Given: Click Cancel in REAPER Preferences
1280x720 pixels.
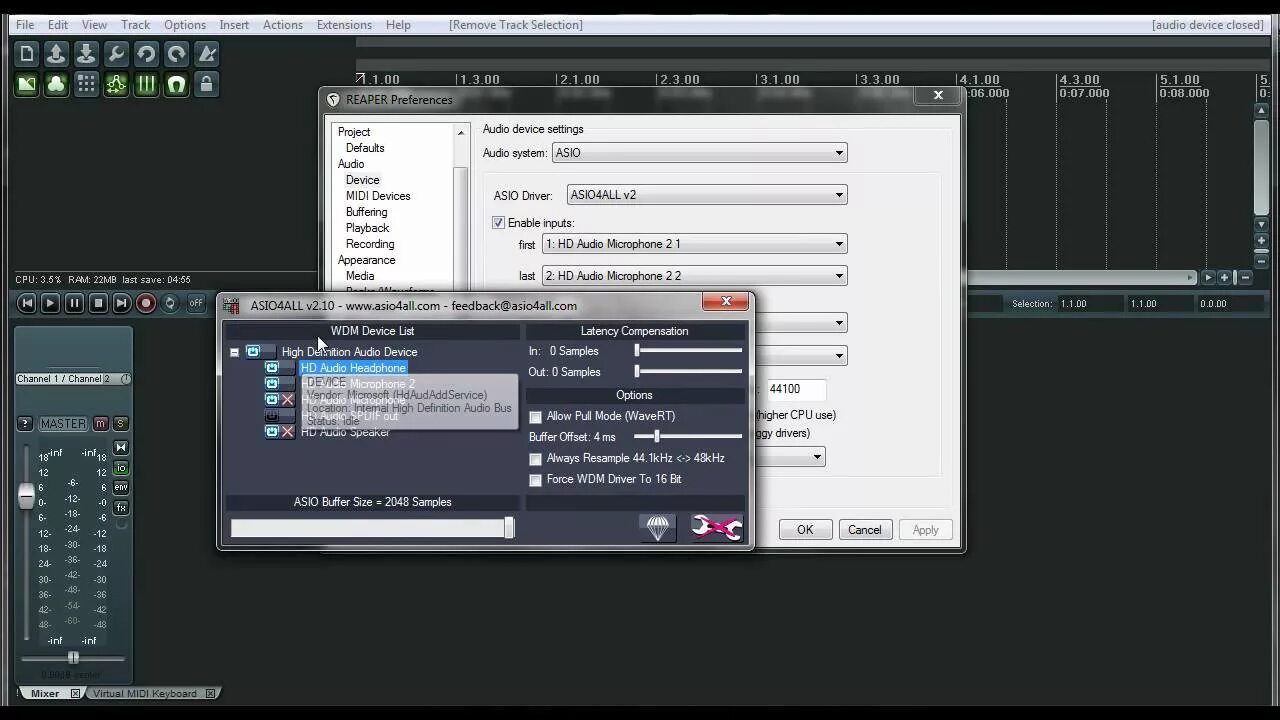Looking at the screenshot, I should [x=865, y=530].
